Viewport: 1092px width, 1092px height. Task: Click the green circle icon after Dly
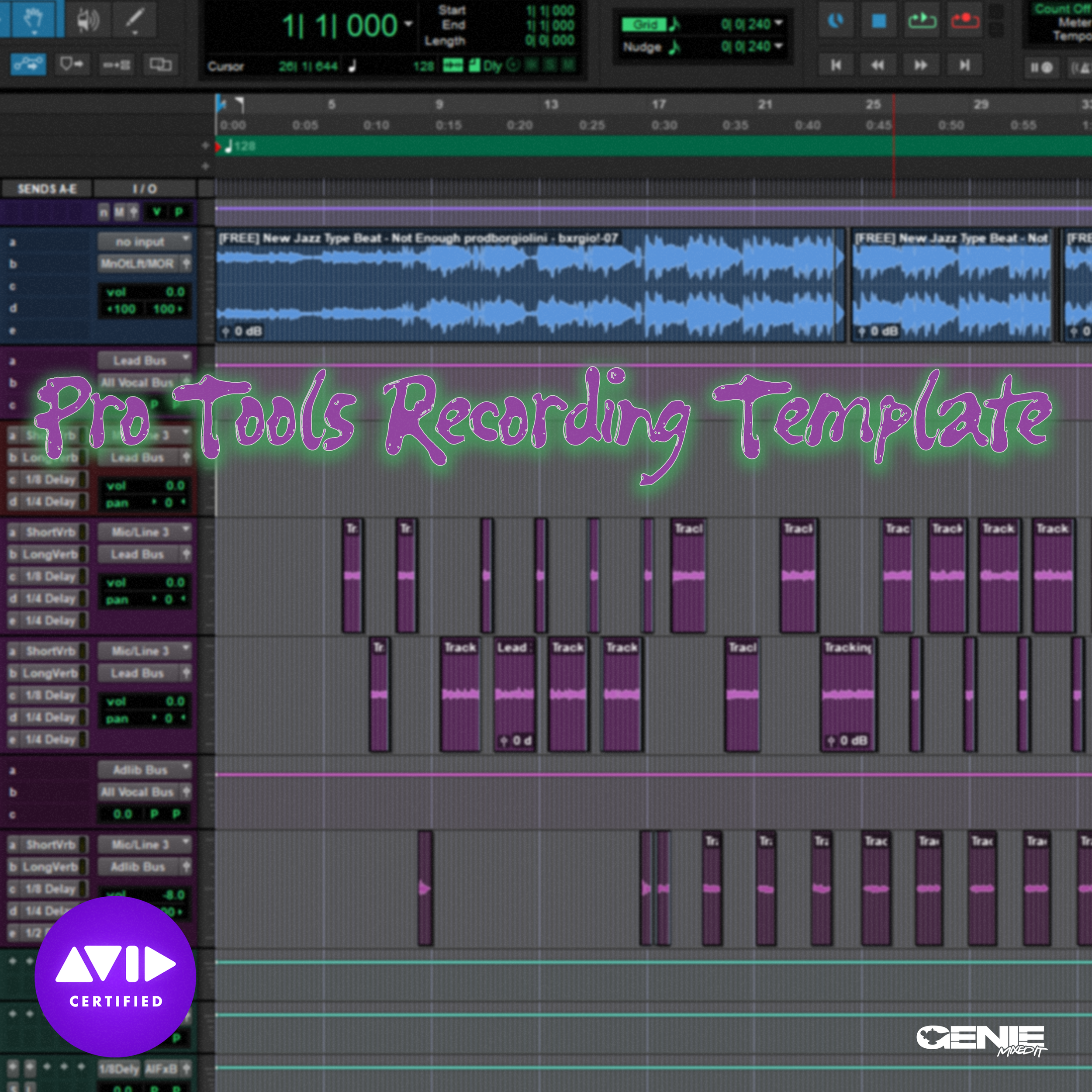[x=513, y=66]
